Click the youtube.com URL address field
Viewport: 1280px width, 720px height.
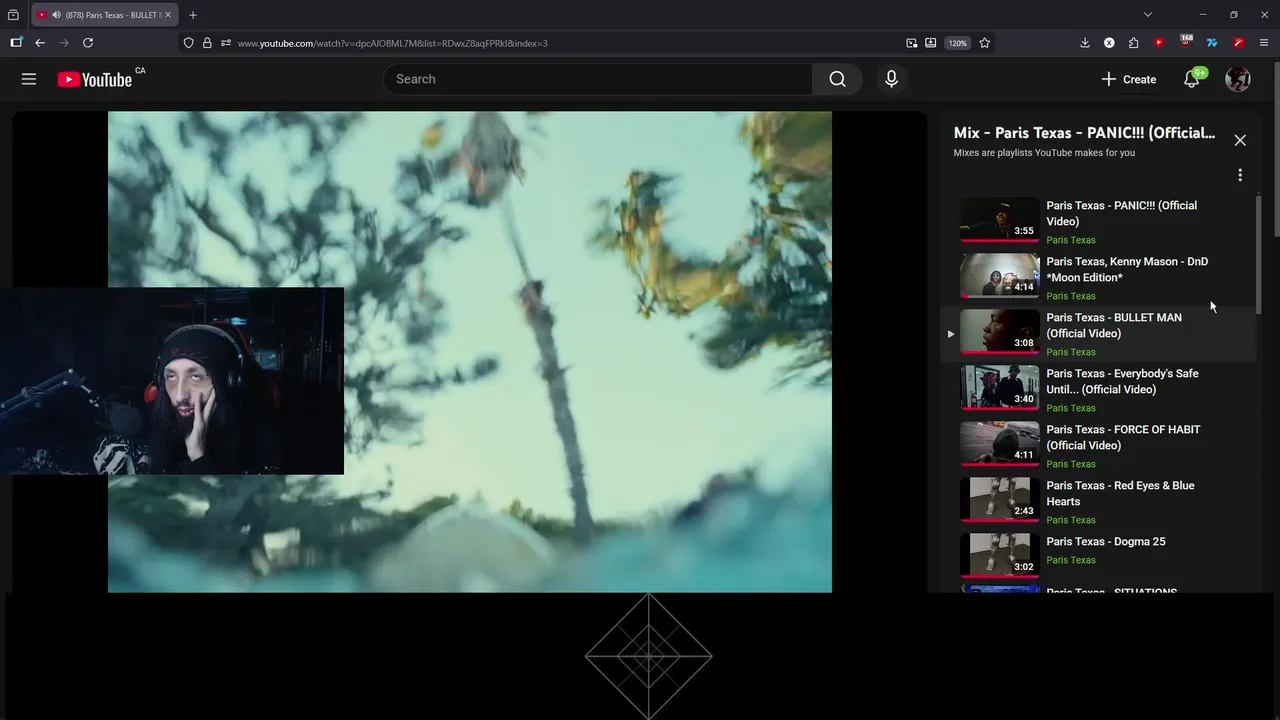coord(570,43)
